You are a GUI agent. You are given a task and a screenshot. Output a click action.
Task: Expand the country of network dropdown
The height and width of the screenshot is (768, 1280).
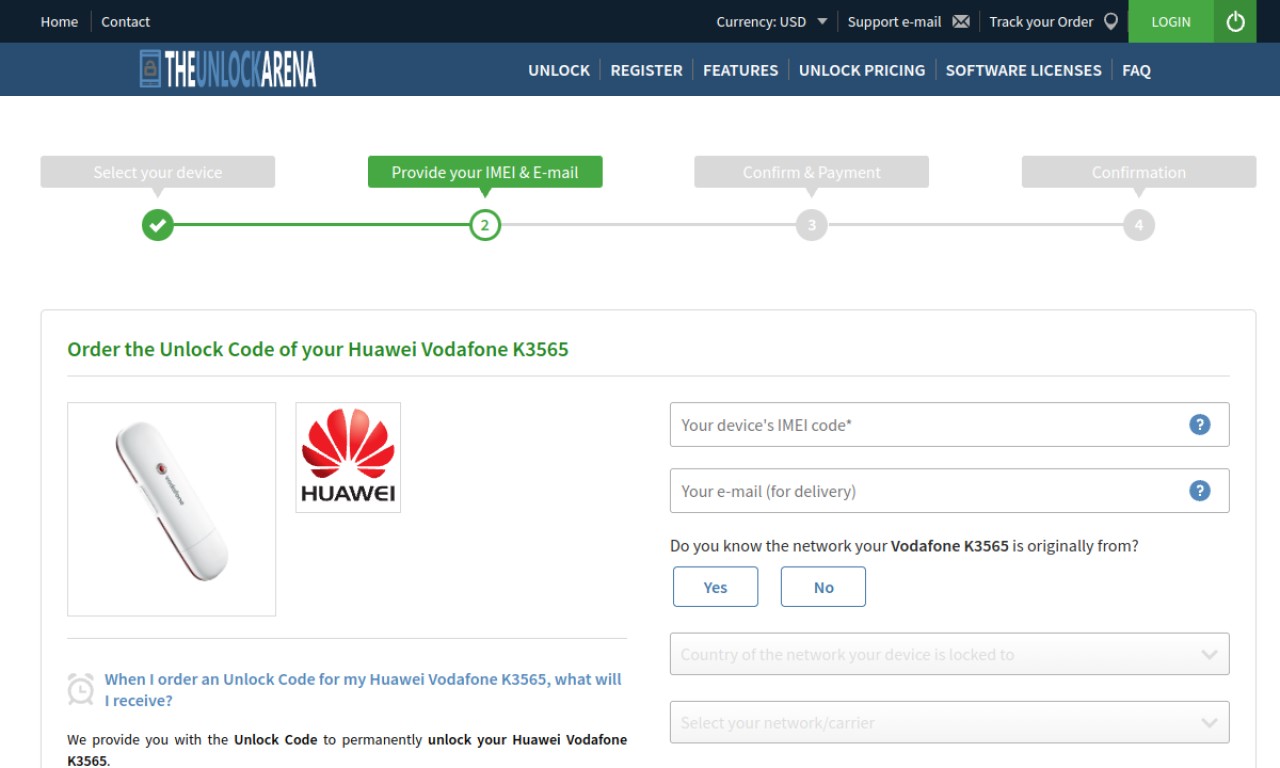[949, 654]
